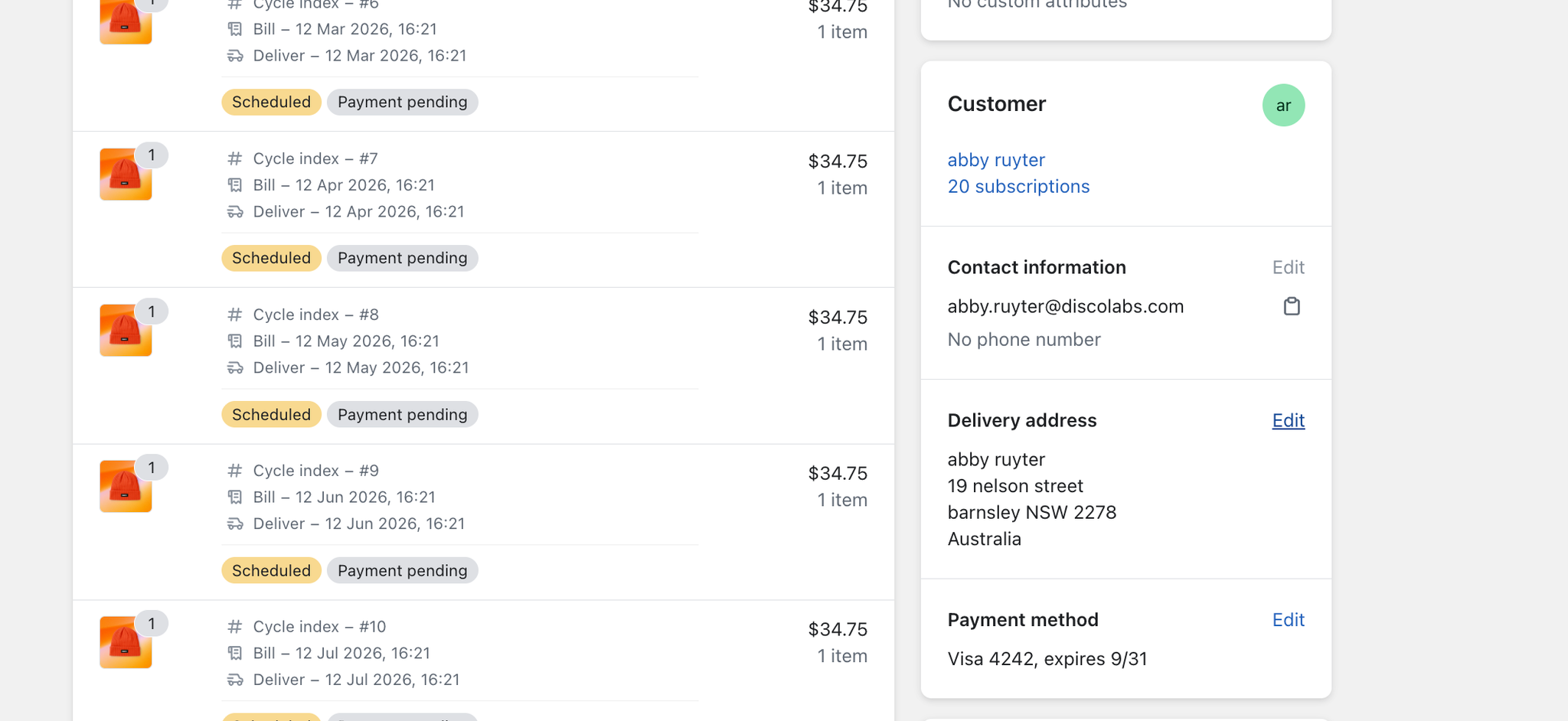Image resolution: width=1568 pixels, height=721 pixels.
Task: Edit the payment method
Action: coord(1288,620)
